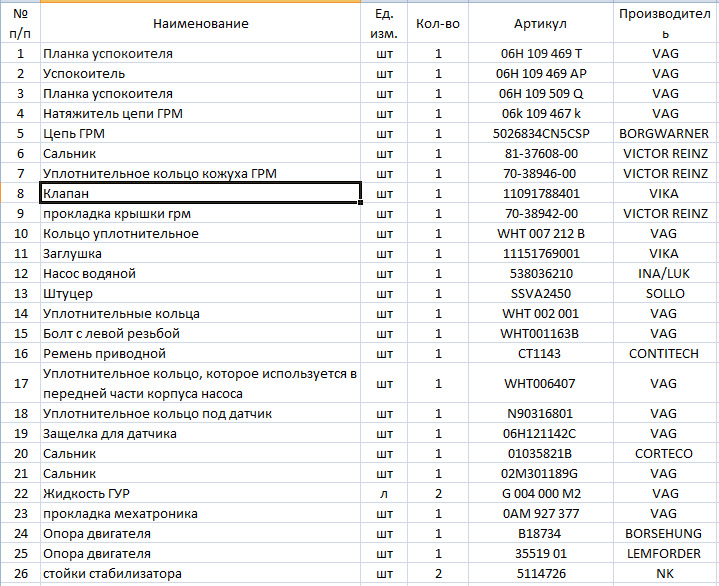719x586 pixels.
Task: Select the 'Ед. изм.' header cell
Action: pos(384,23)
